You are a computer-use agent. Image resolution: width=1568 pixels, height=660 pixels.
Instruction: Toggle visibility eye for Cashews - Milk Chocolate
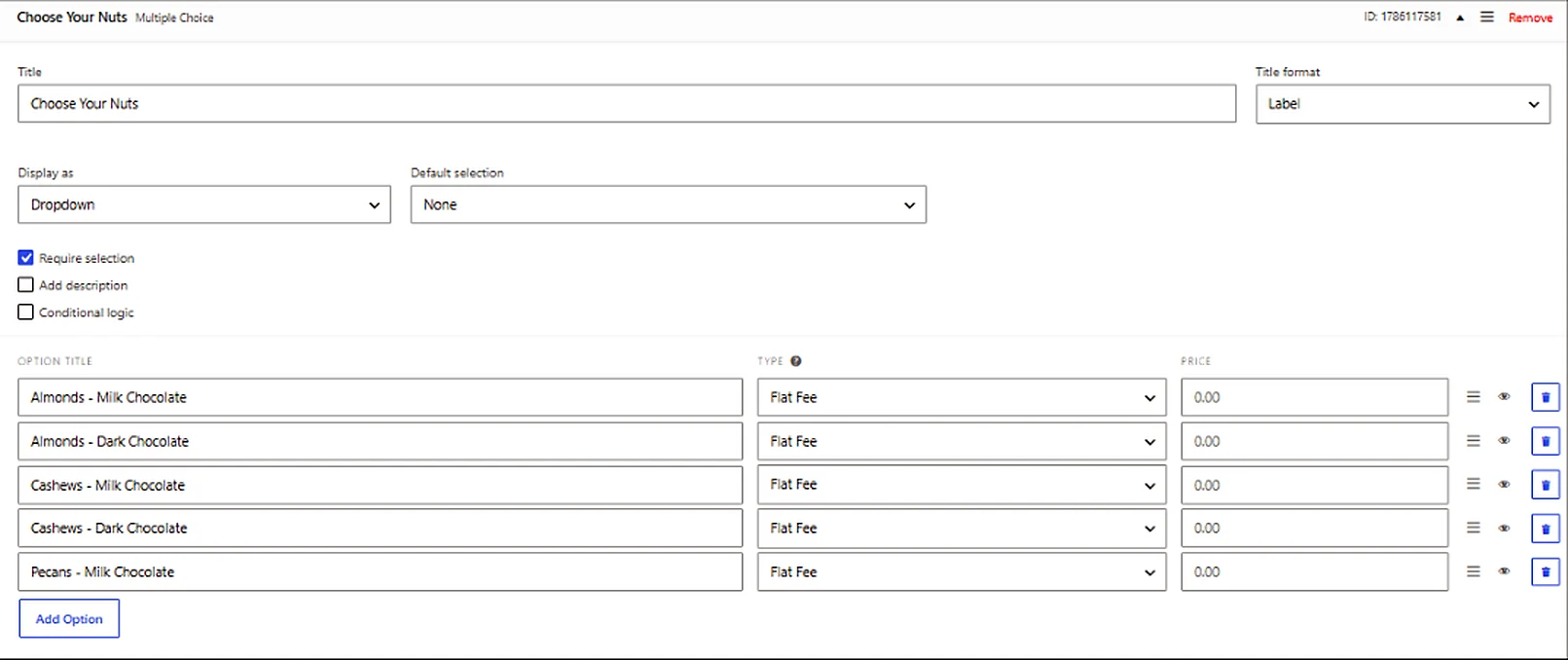pos(1504,485)
